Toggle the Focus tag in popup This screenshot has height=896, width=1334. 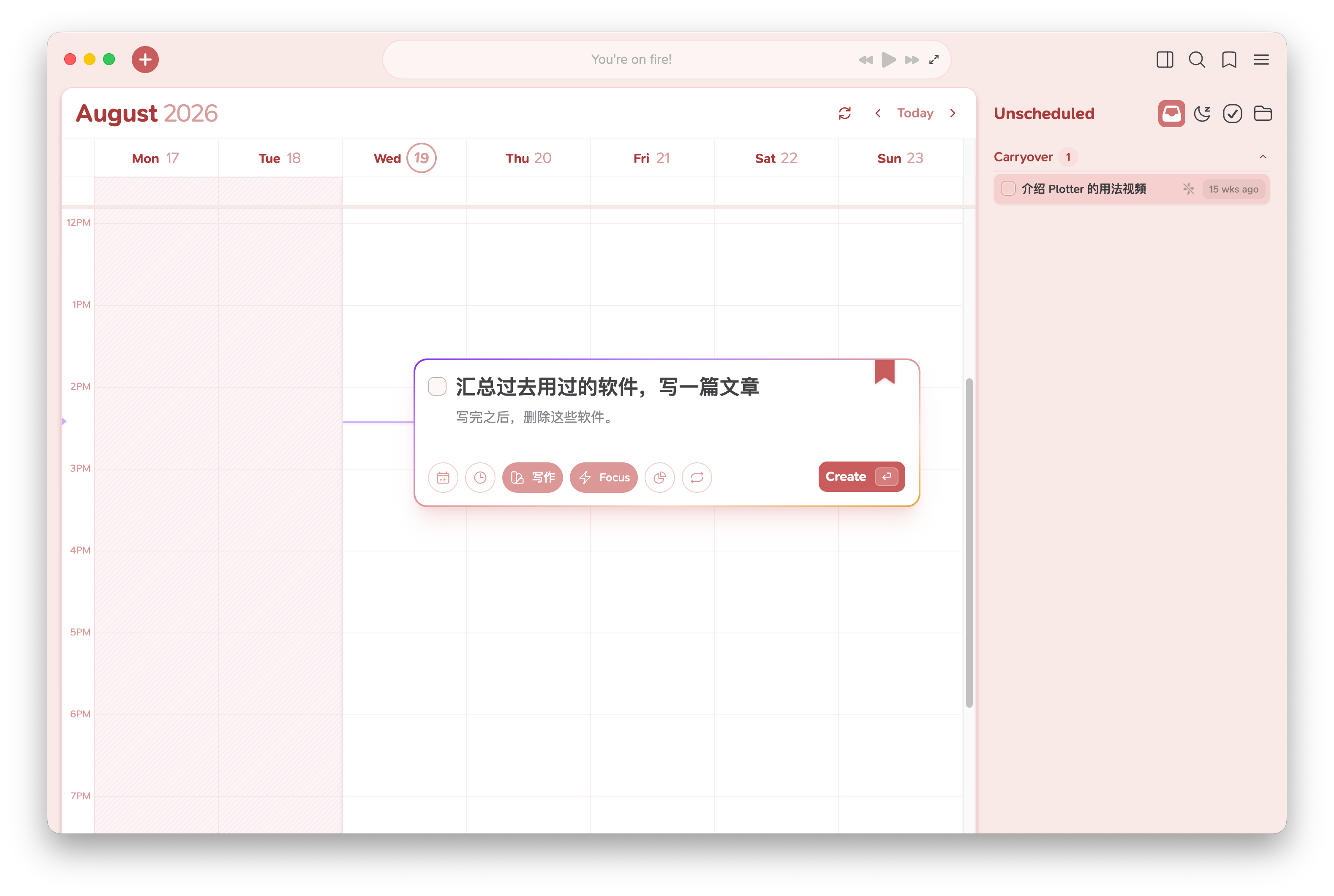pyautogui.click(x=604, y=477)
